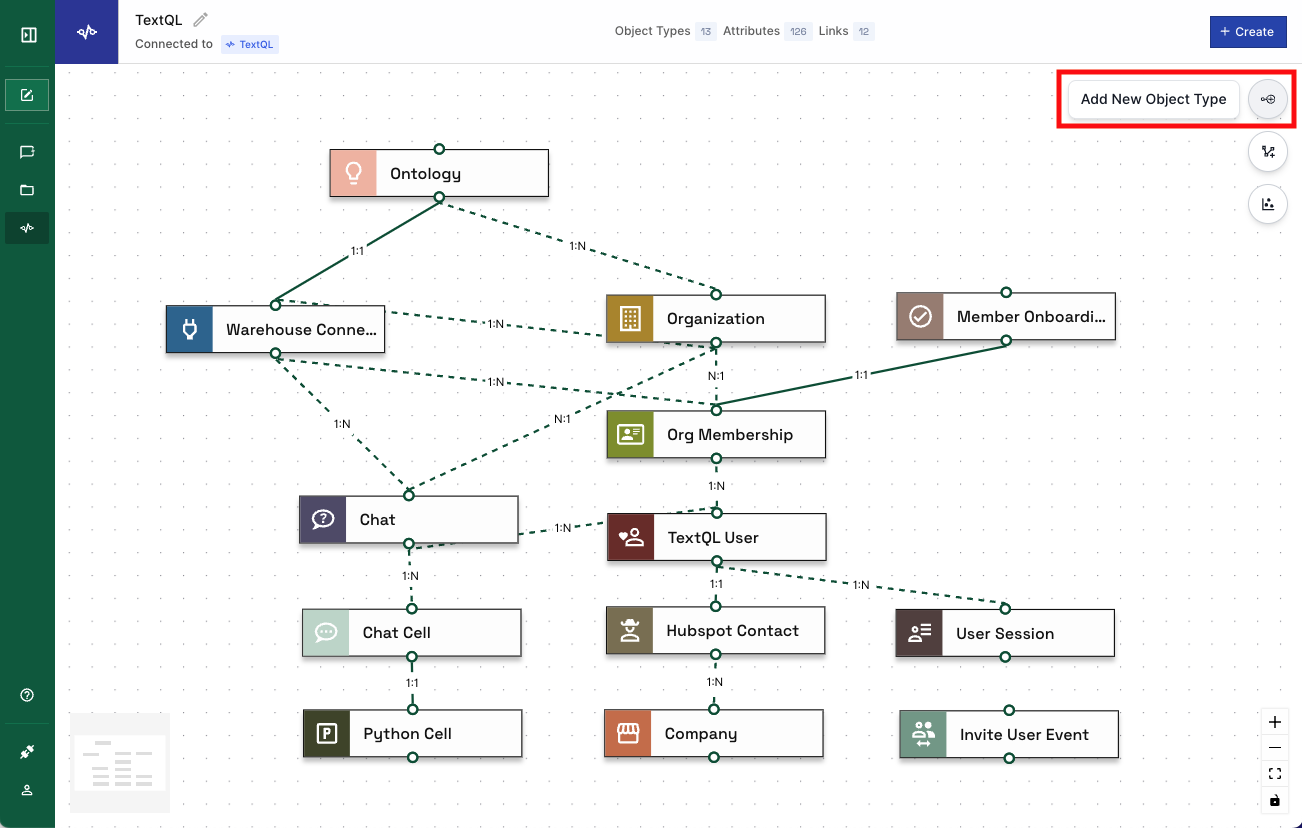Screen dimensions: 1302x828
Task: Open the folder sidebar icon
Action: pyautogui.click(x=27, y=190)
